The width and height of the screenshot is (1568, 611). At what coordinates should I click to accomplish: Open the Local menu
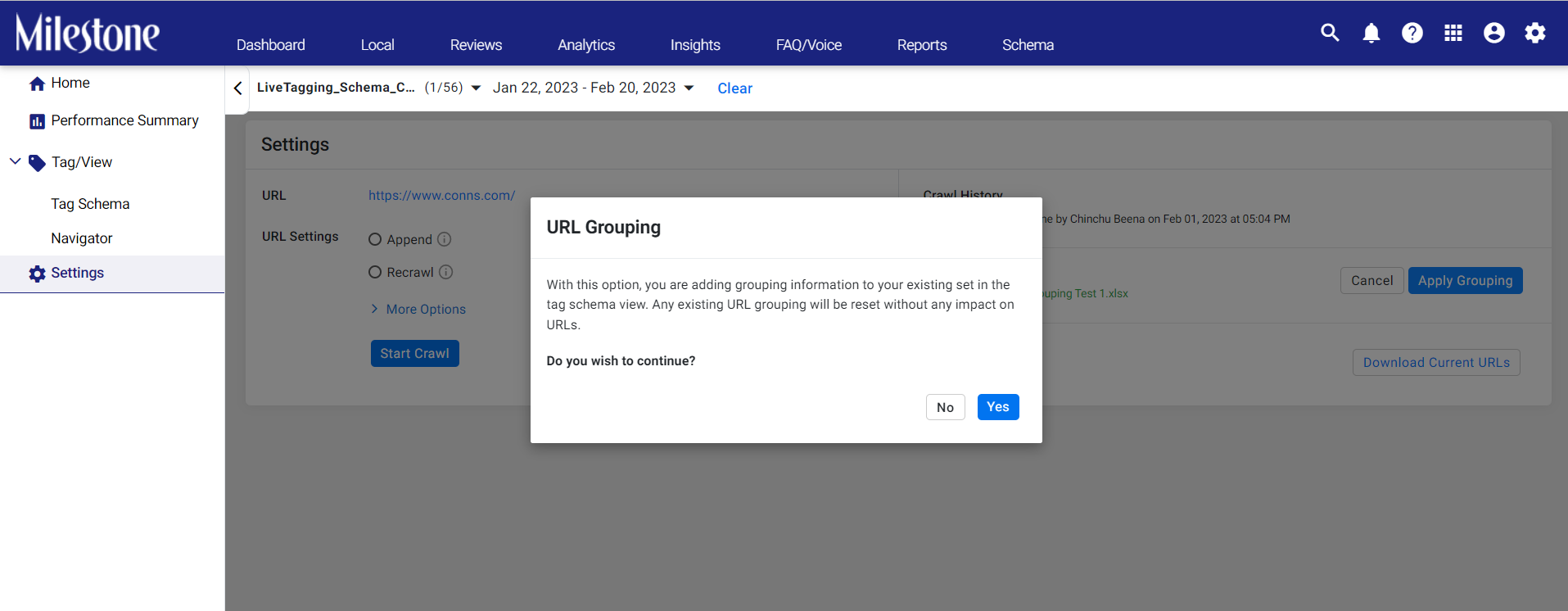tap(377, 45)
